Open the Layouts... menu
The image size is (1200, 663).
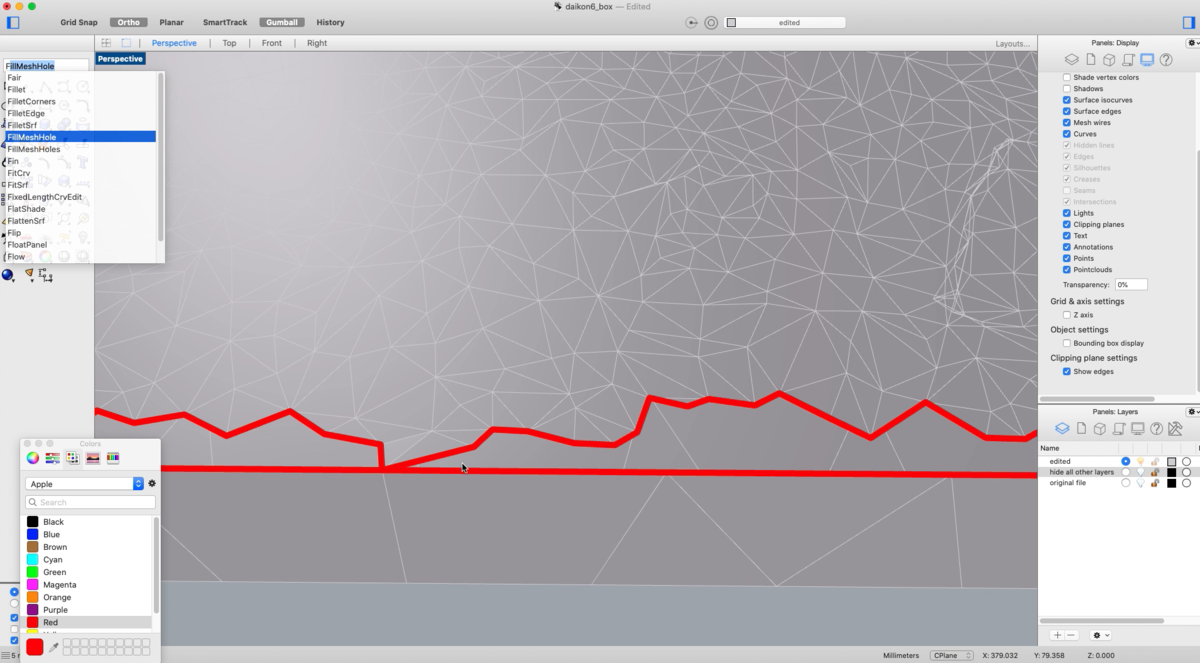tap(1013, 43)
